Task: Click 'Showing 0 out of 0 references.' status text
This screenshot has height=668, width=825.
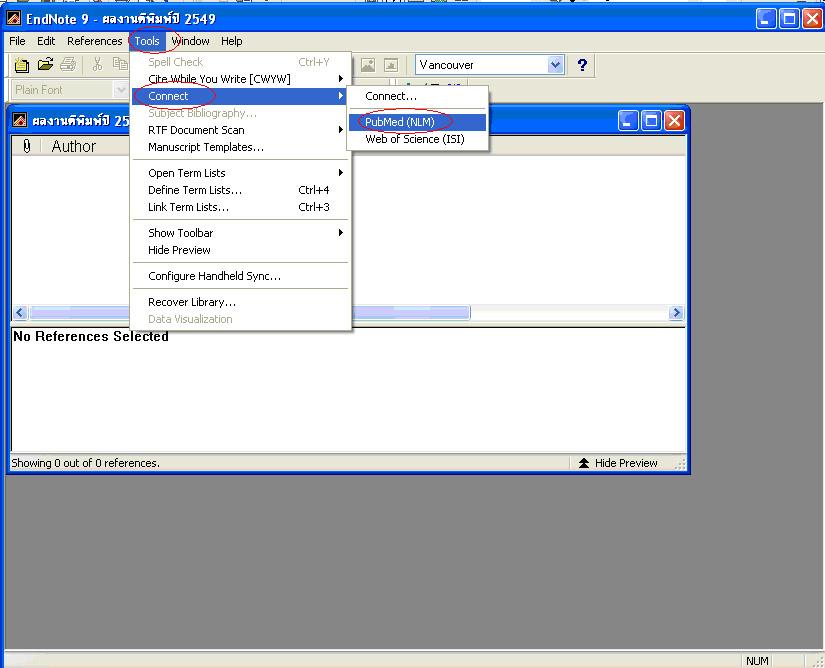Action: point(85,463)
